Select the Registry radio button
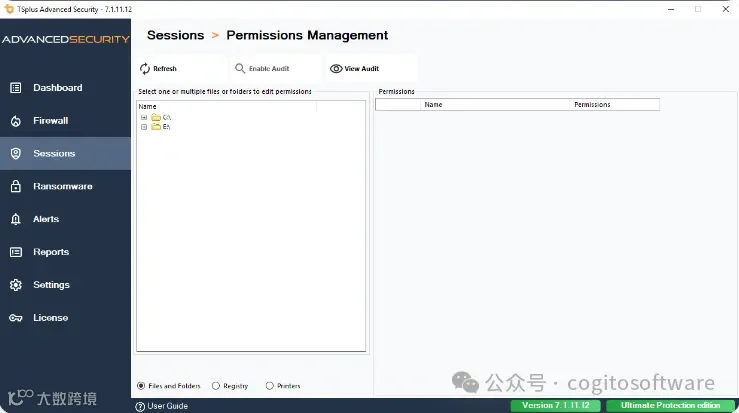The image size is (739, 413). click(x=216, y=386)
